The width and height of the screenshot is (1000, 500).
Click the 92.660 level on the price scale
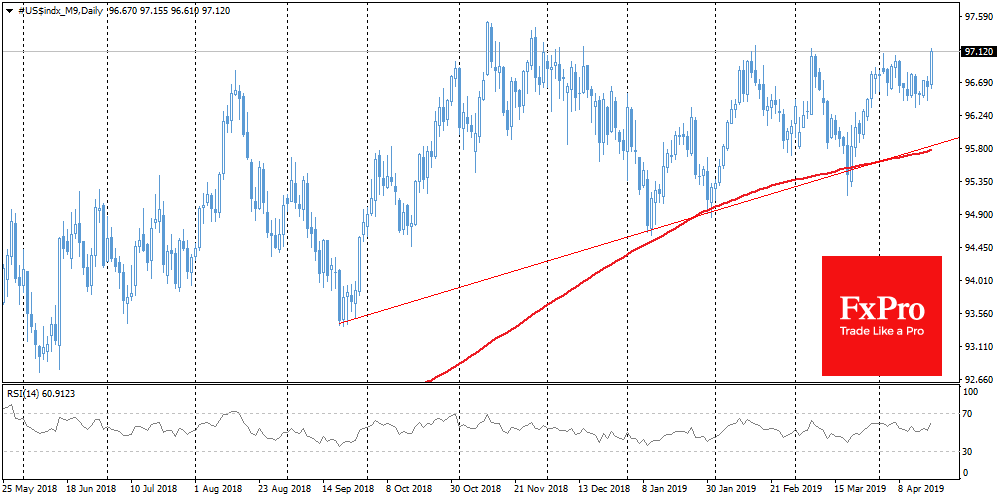point(977,380)
